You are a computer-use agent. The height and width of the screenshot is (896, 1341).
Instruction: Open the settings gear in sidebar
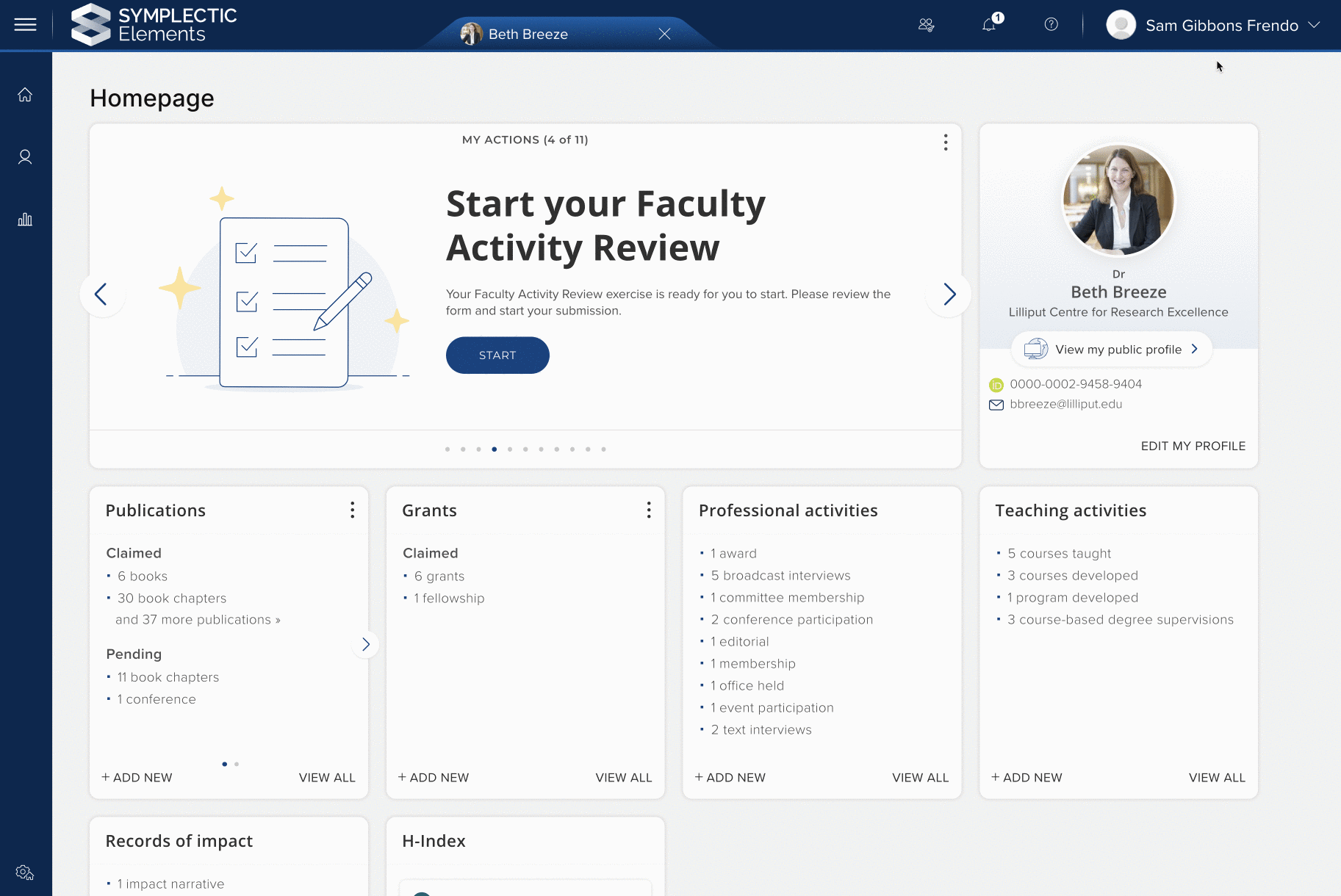click(25, 872)
